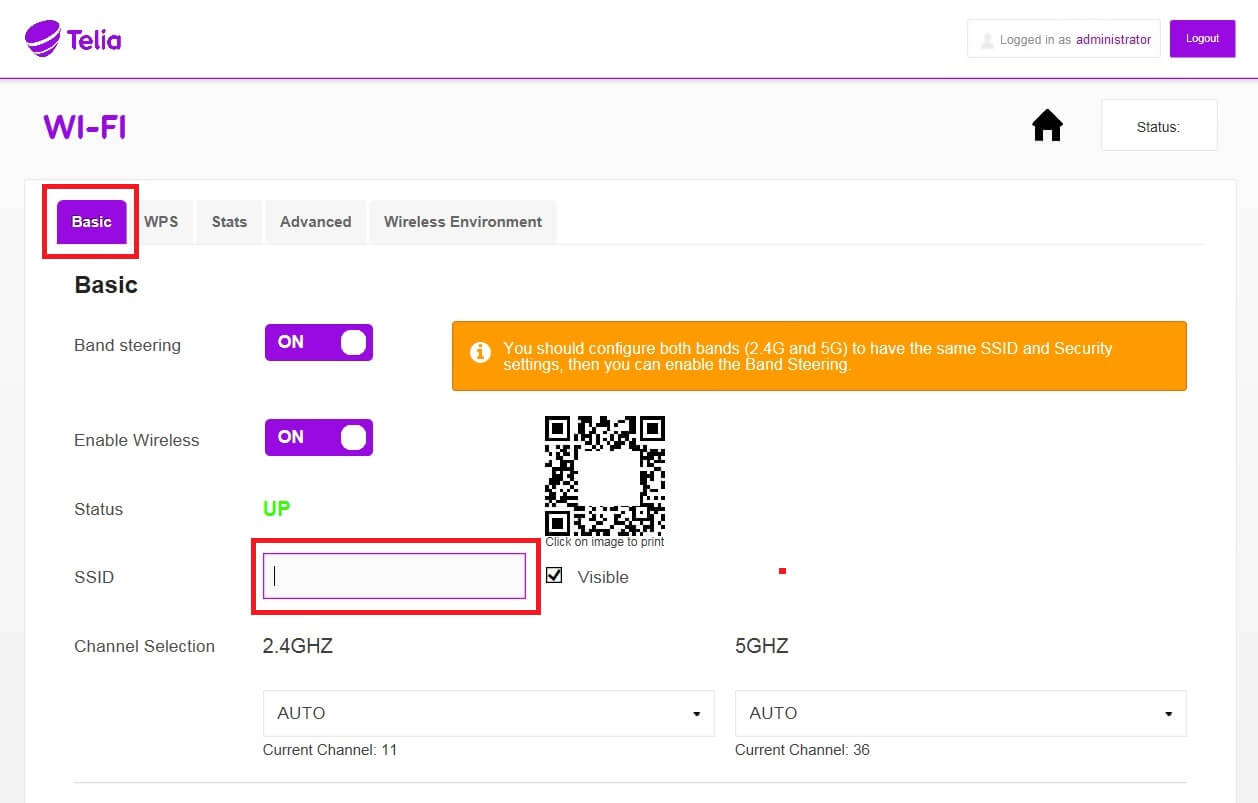Screen dimensions: 1258x803
Task: Open the Stats tab
Action: pyautogui.click(x=229, y=222)
